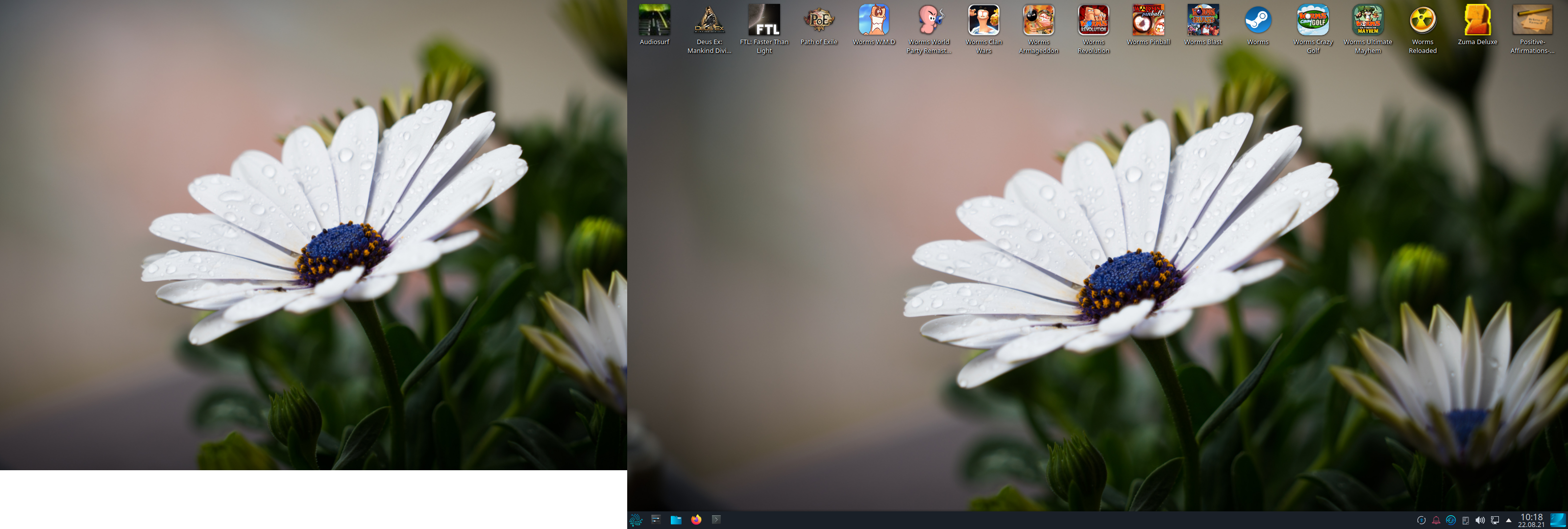The height and width of the screenshot is (529, 1568).
Task: Launch Worms Reloaded radiation icon
Action: pyautogui.click(x=1422, y=20)
